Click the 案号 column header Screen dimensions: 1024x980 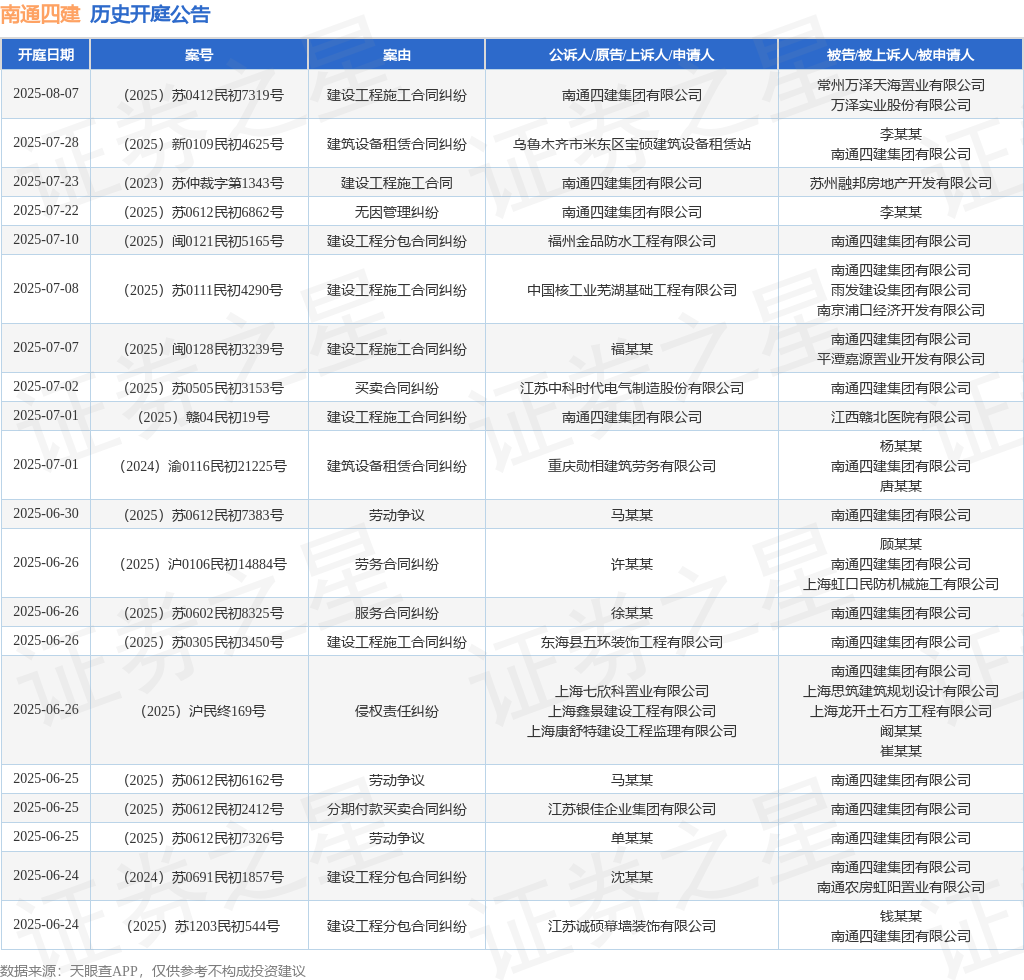(x=199, y=55)
